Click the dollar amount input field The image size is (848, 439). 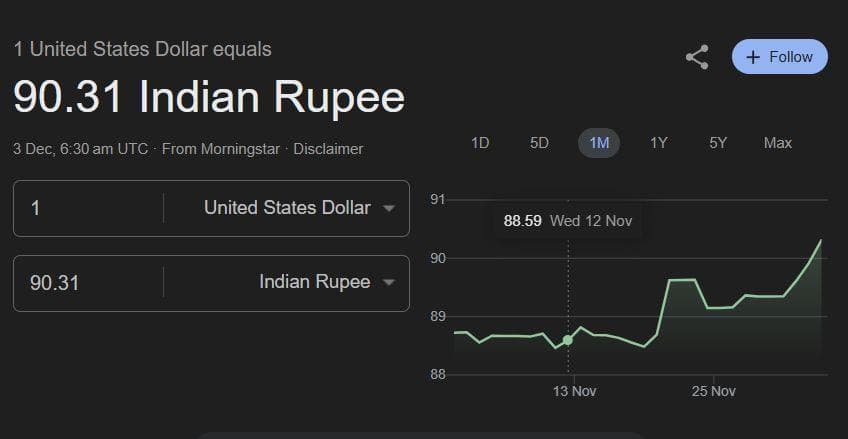coord(90,208)
